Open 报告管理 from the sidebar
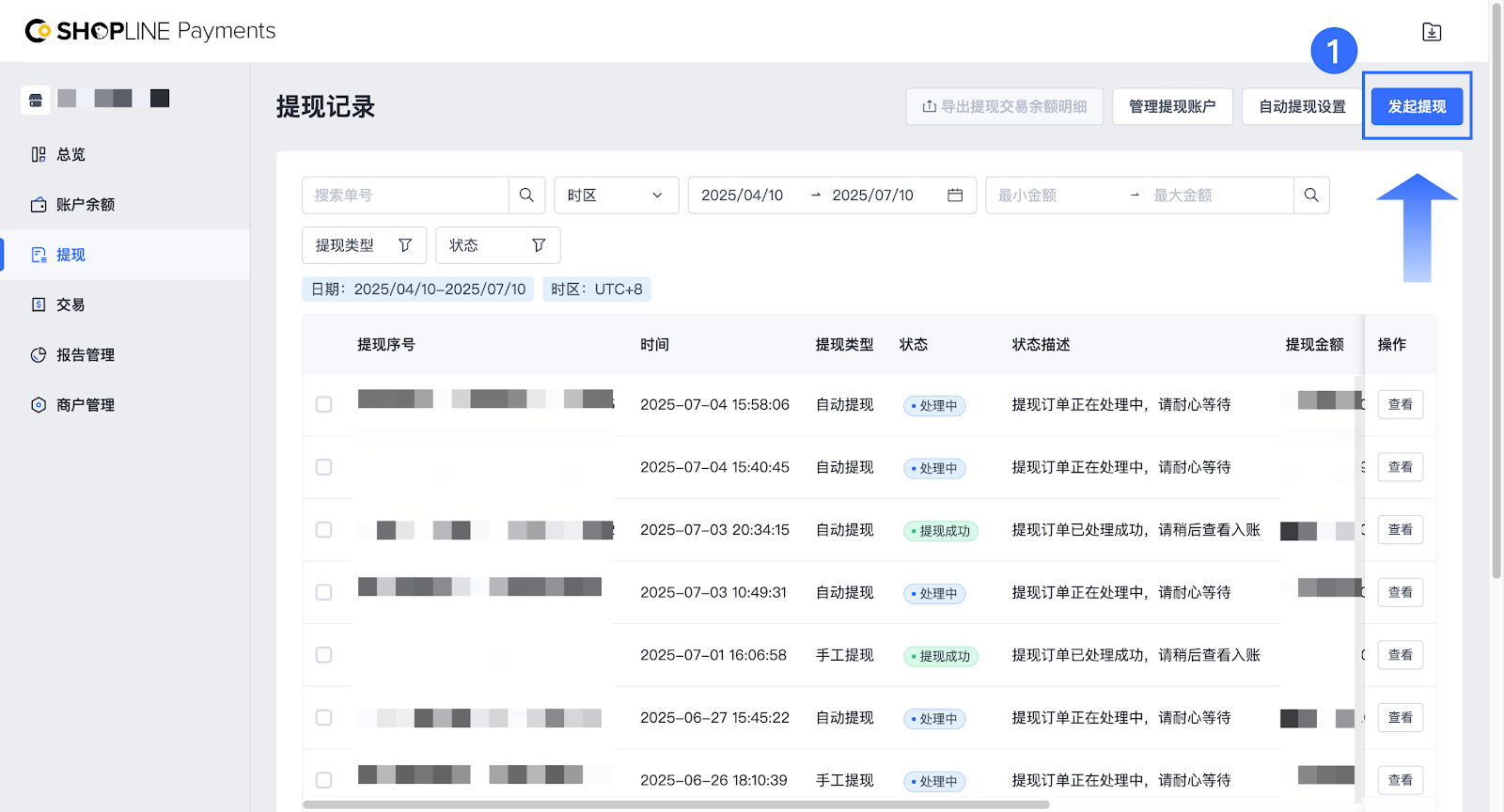This screenshot has width=1504, height=812. pyautogui.click(x=85, y=355)
